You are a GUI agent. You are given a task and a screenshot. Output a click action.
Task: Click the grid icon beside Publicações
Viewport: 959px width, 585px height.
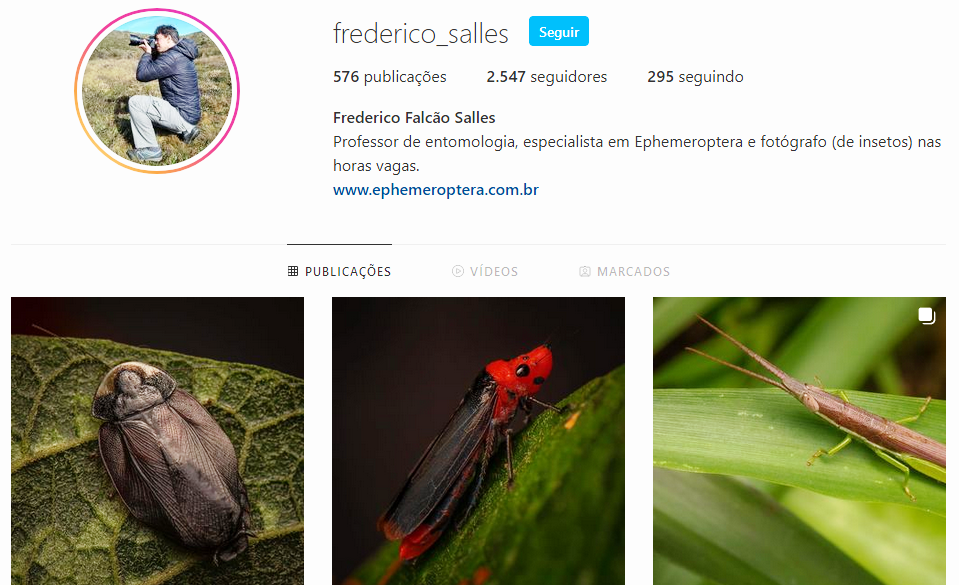click(x=293, y=271)
